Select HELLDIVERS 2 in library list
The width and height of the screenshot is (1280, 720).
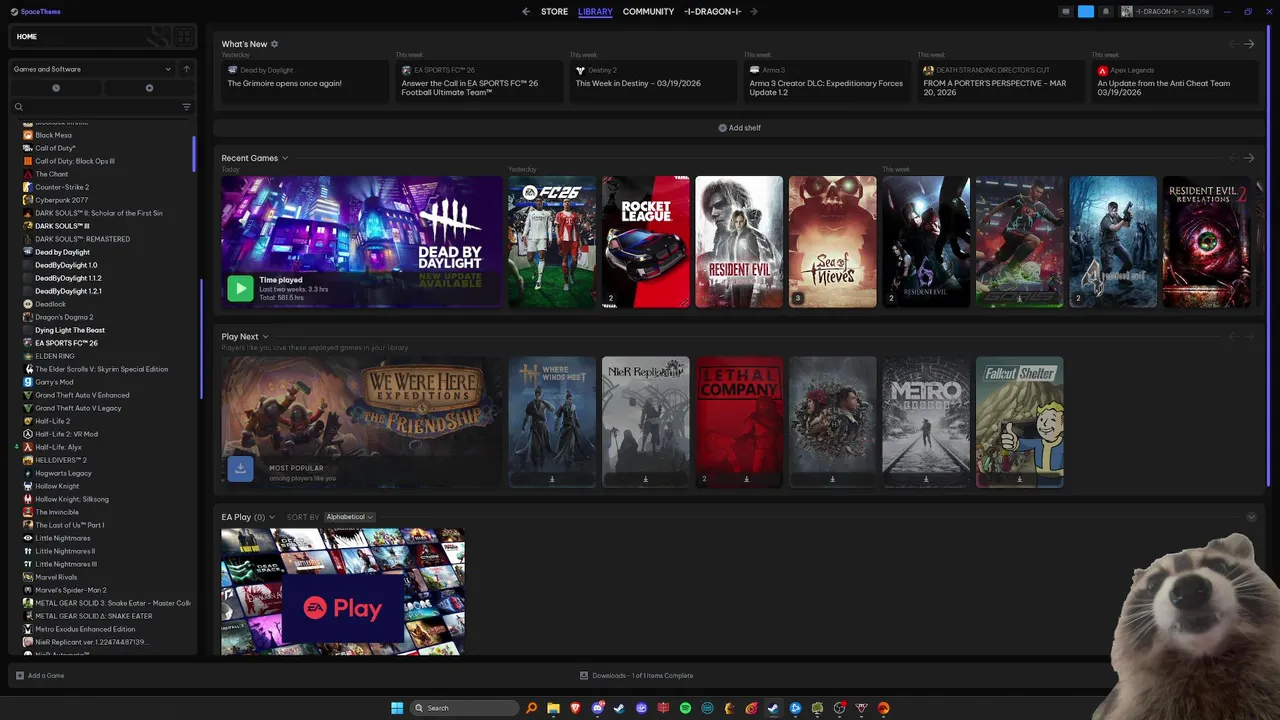click(61, 460)
